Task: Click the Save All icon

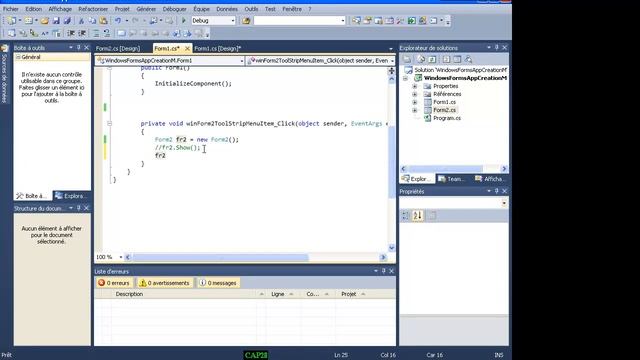Action: point(67,20)
